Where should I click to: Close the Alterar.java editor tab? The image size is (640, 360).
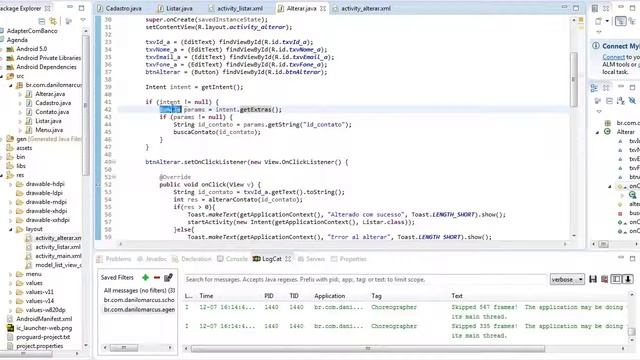click(x=323, y=8)
